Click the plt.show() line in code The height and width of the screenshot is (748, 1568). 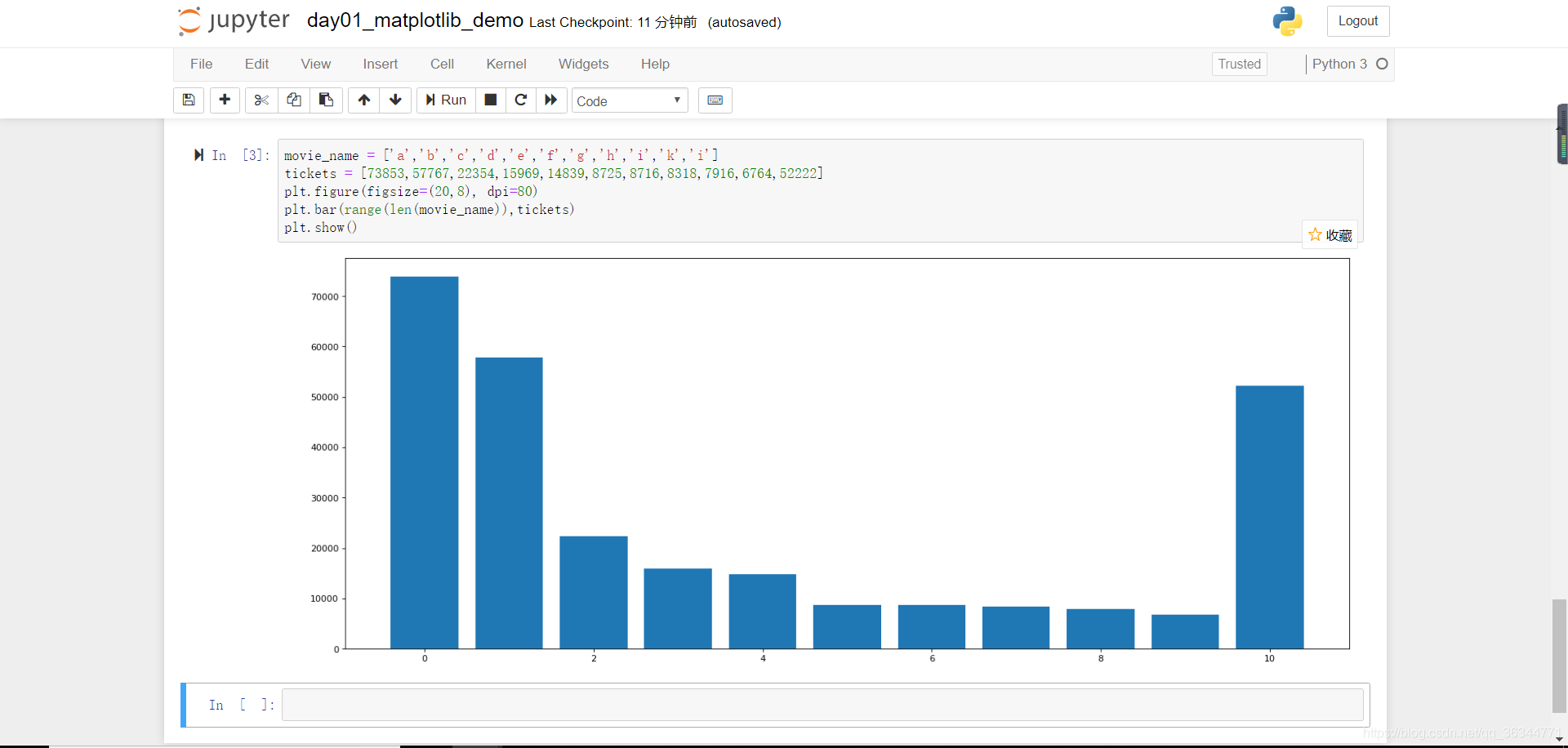(321, 227)
